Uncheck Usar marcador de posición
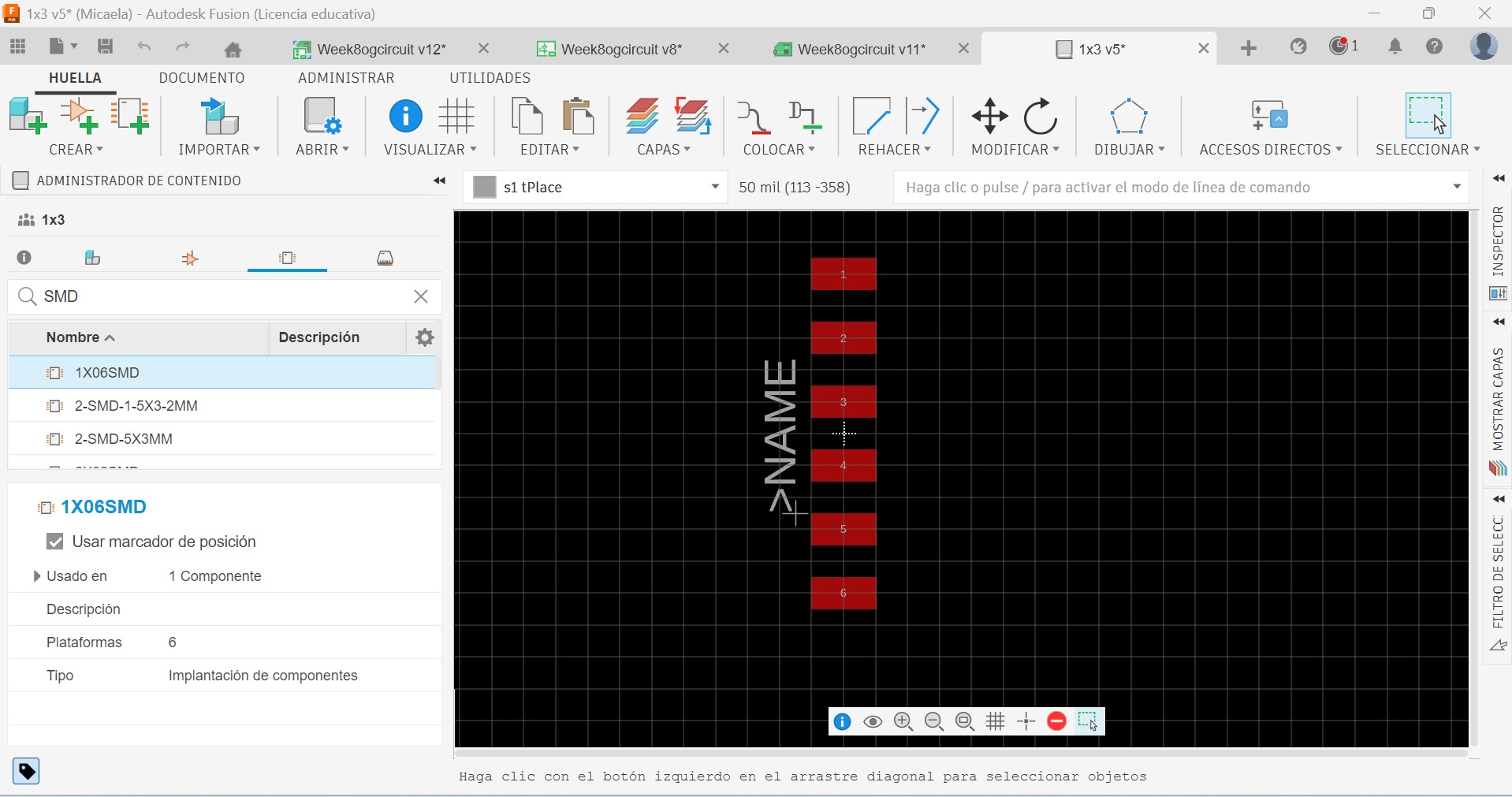 (54, 542)
